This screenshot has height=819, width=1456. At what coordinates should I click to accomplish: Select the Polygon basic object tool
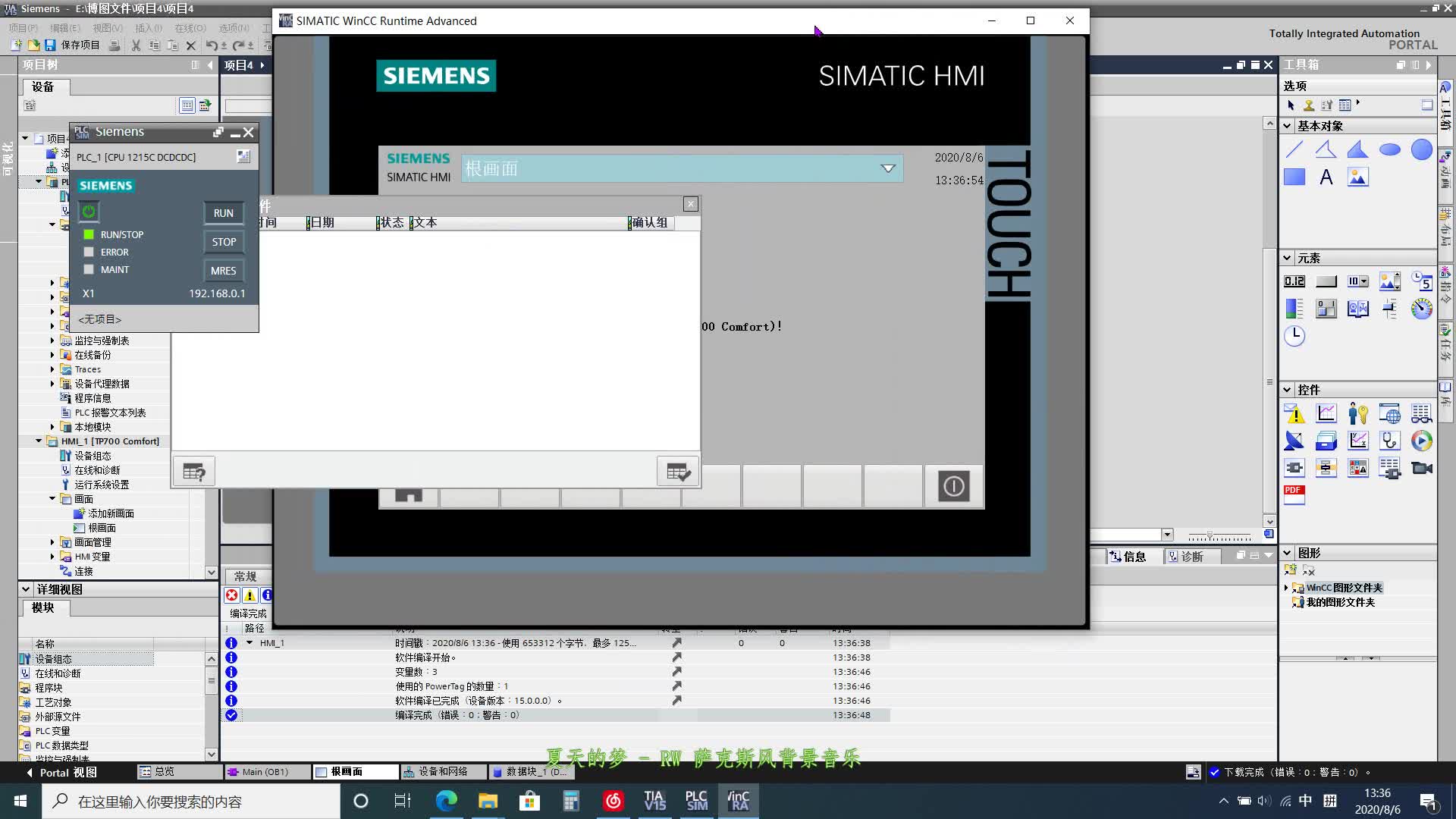[x=1357, y=150]
